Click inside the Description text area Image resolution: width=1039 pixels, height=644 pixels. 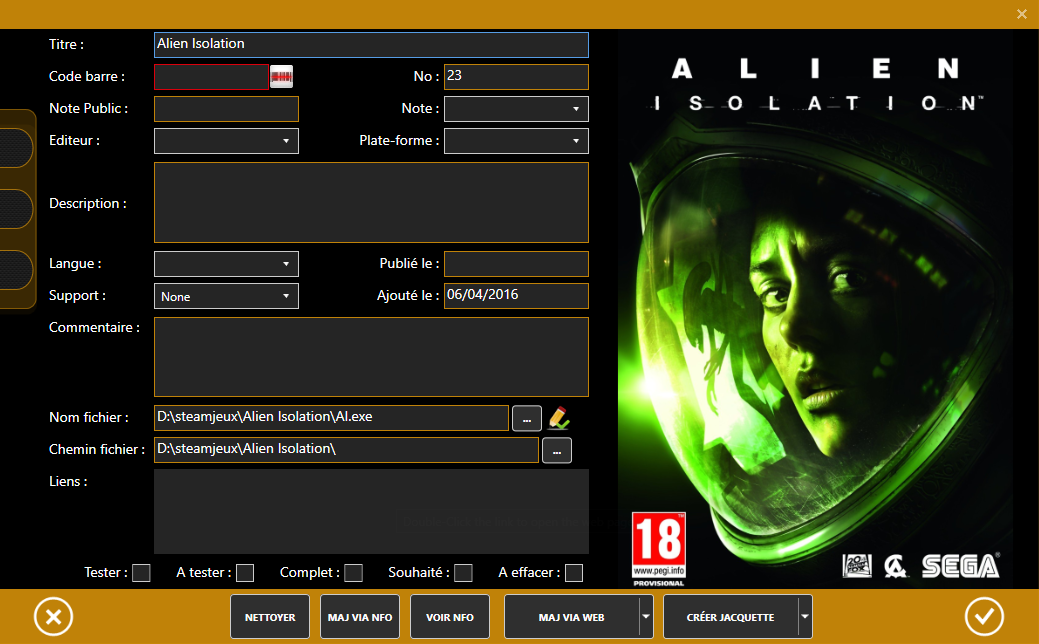[371, 203]
